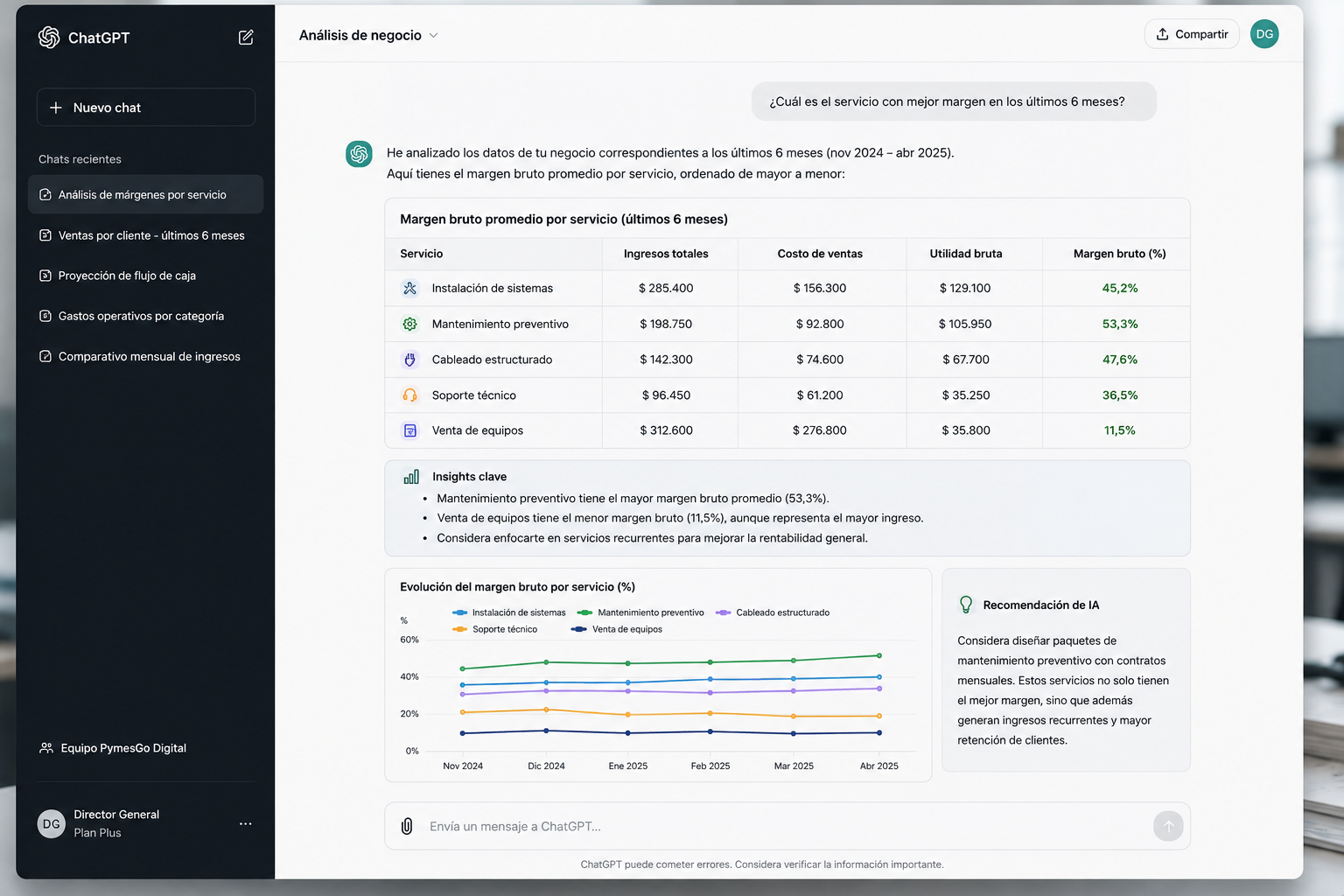Click the 11,5% margin value

tap(1120, 430)
